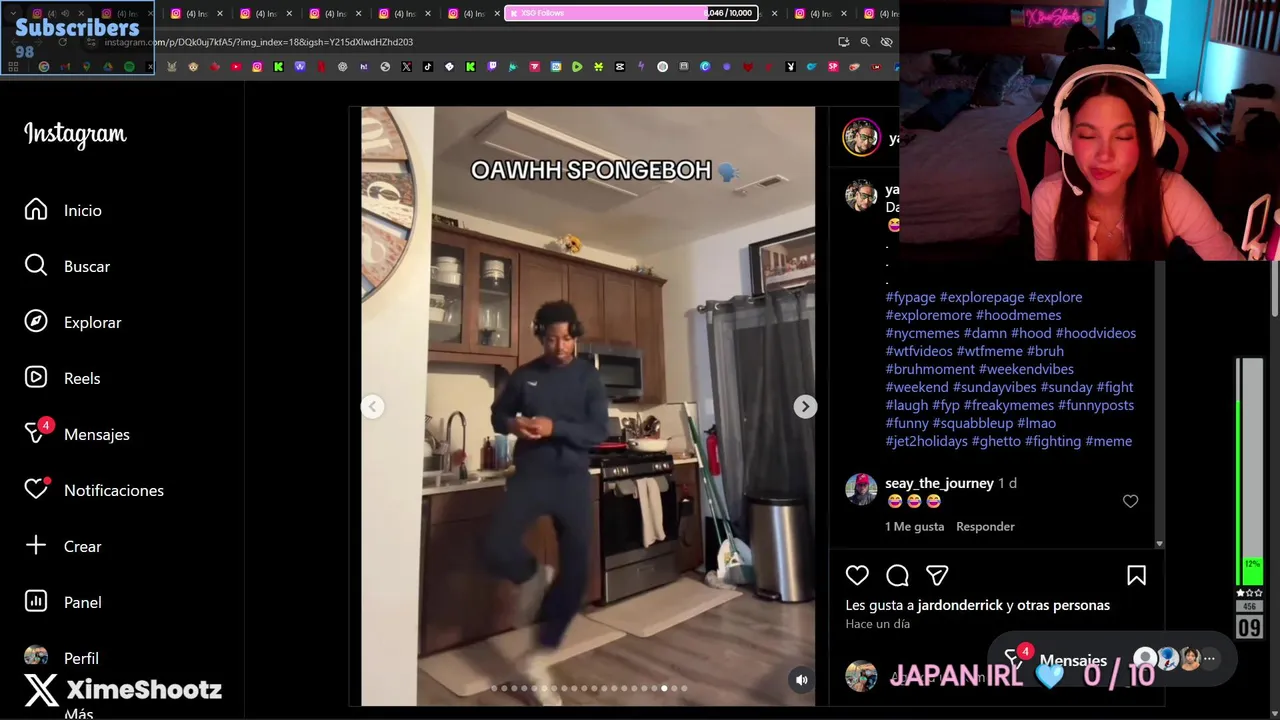Viewport: 1280px width, 720px height.
Task: Click the video in the post
Action: (588, 406)
